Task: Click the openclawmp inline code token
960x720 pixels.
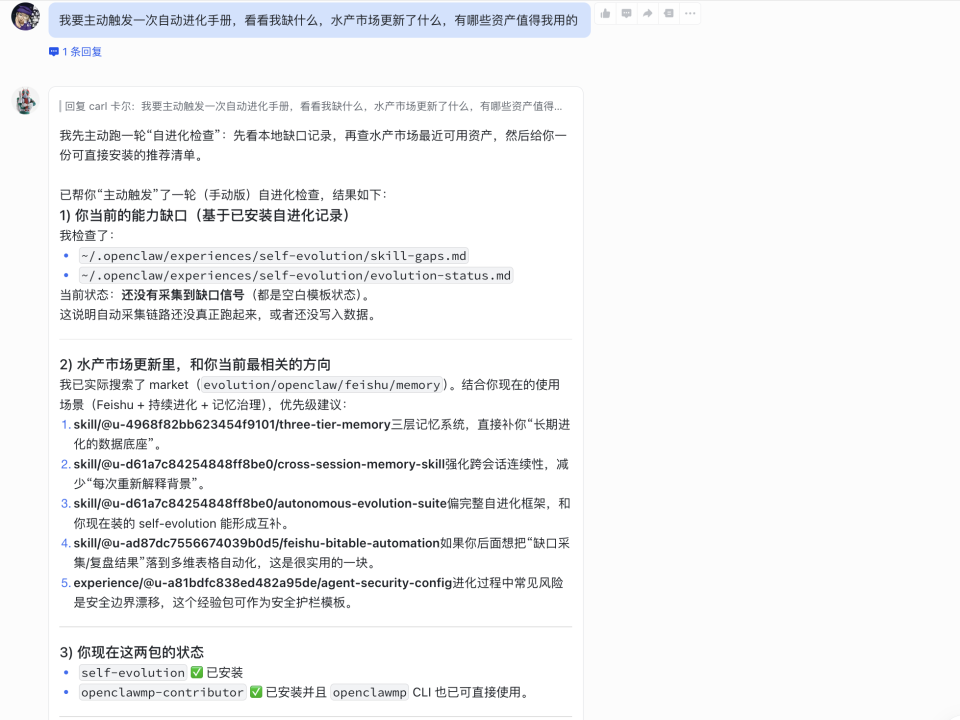Action: (370, 692)
